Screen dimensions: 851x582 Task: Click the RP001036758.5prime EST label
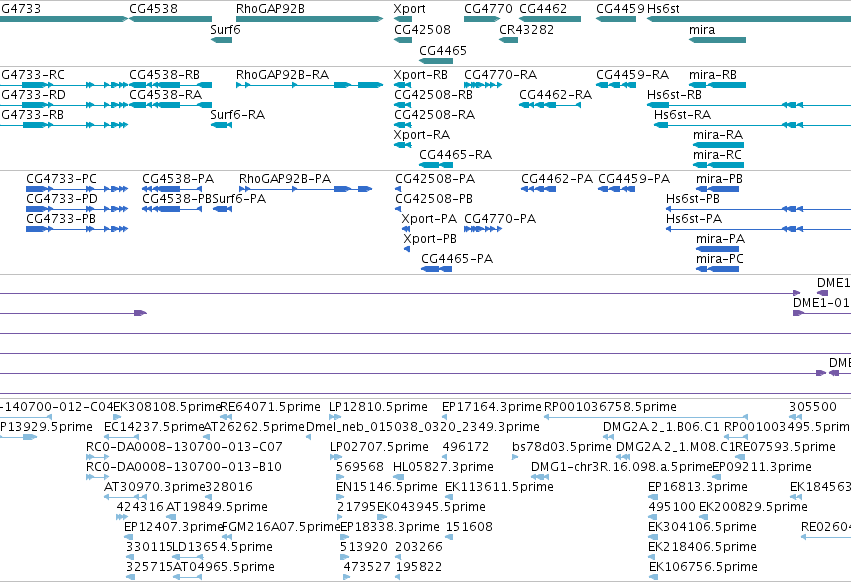click(610, 407)
